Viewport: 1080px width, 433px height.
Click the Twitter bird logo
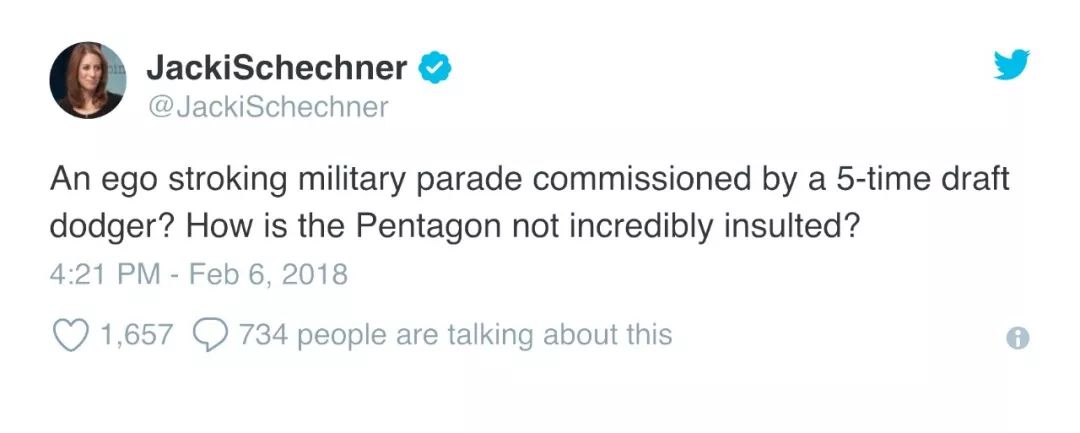click(x=1012, y=66)
